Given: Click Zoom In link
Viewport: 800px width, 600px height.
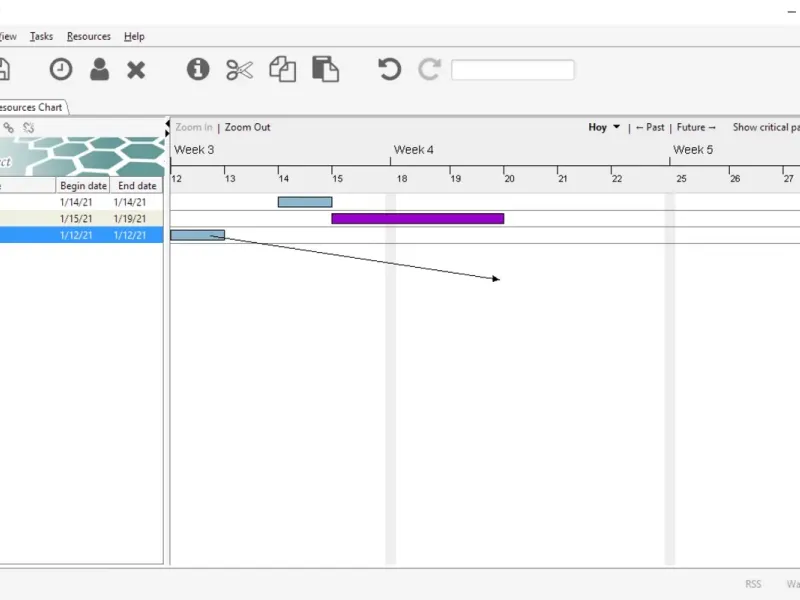Looking at the screenshot, I should pyautogui.click(x=194, y=128).
